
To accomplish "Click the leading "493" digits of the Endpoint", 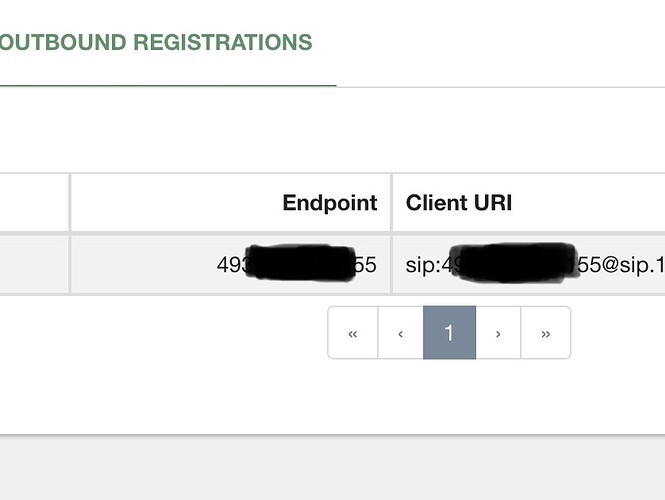I will pos(230,266).
